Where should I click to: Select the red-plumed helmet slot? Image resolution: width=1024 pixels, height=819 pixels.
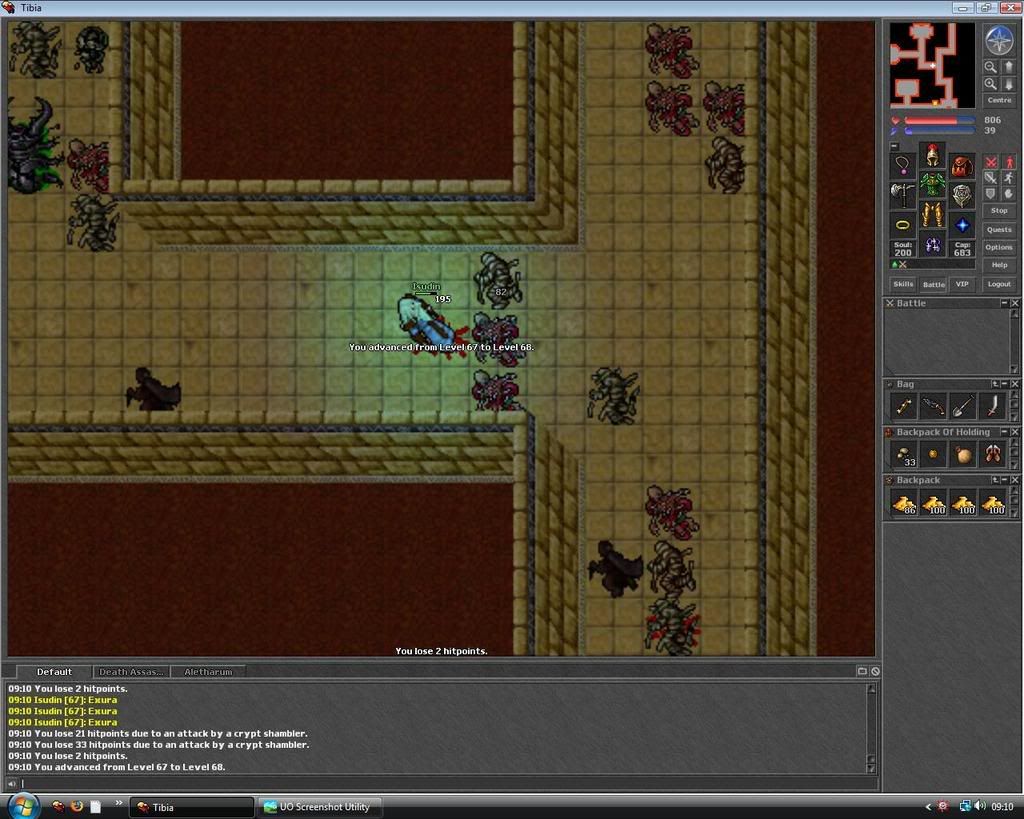932,155
